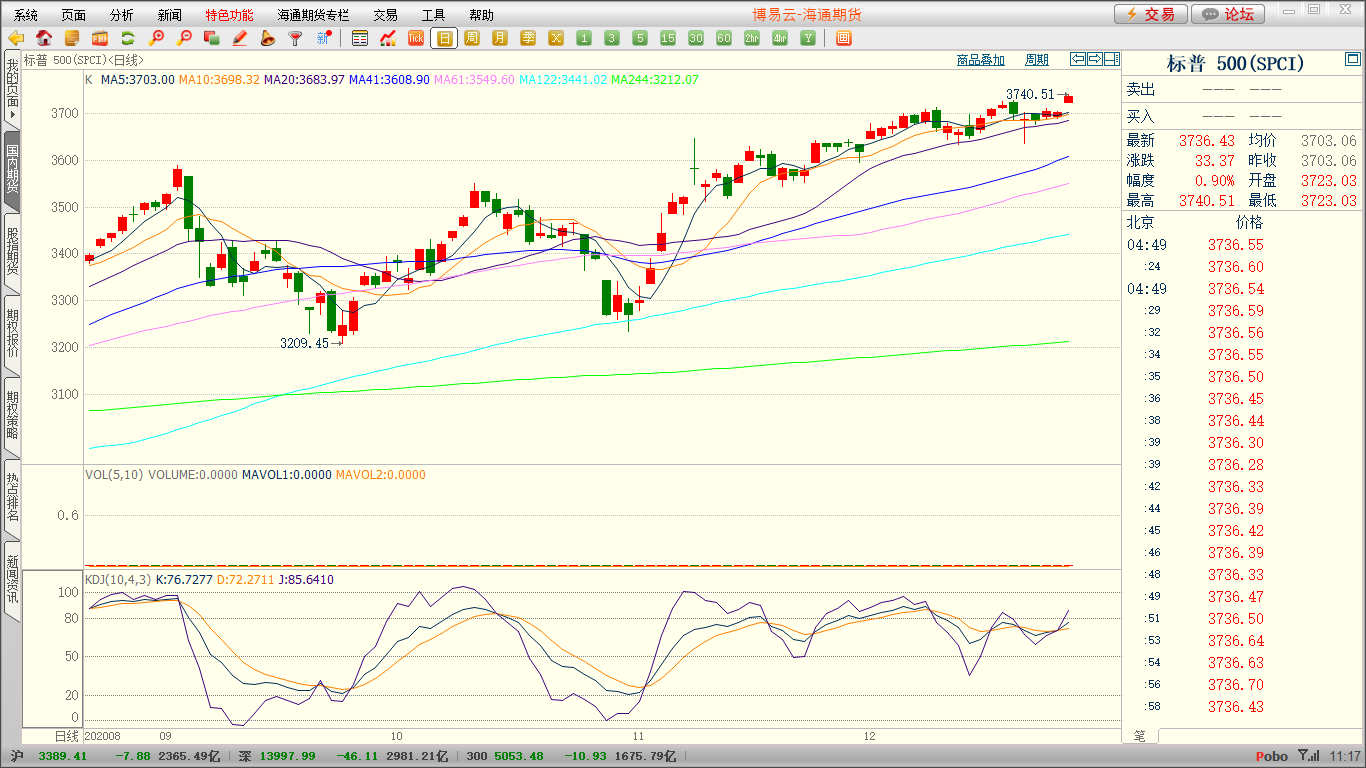Open the red funnel filter icon
This screenshot has height=768, width=1366.
click(296, 38)
